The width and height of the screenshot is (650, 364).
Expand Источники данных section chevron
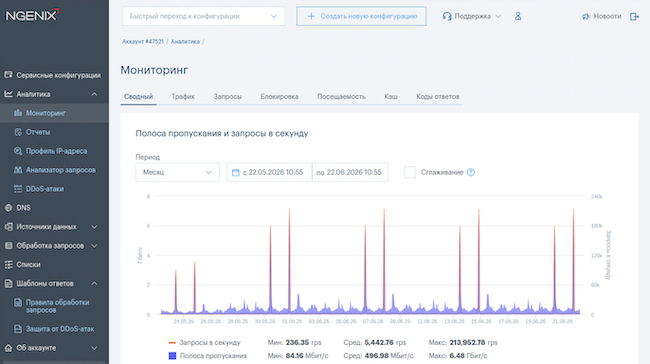click(x=94, y=227)
